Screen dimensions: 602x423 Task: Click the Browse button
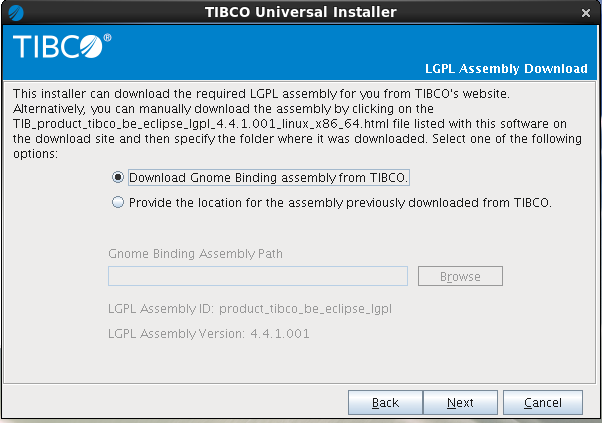[x=460, y=276]
